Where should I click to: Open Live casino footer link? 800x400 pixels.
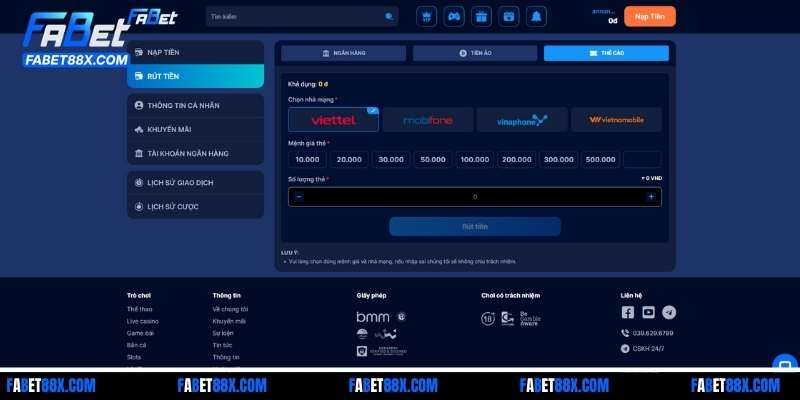(x=142, y=321)
